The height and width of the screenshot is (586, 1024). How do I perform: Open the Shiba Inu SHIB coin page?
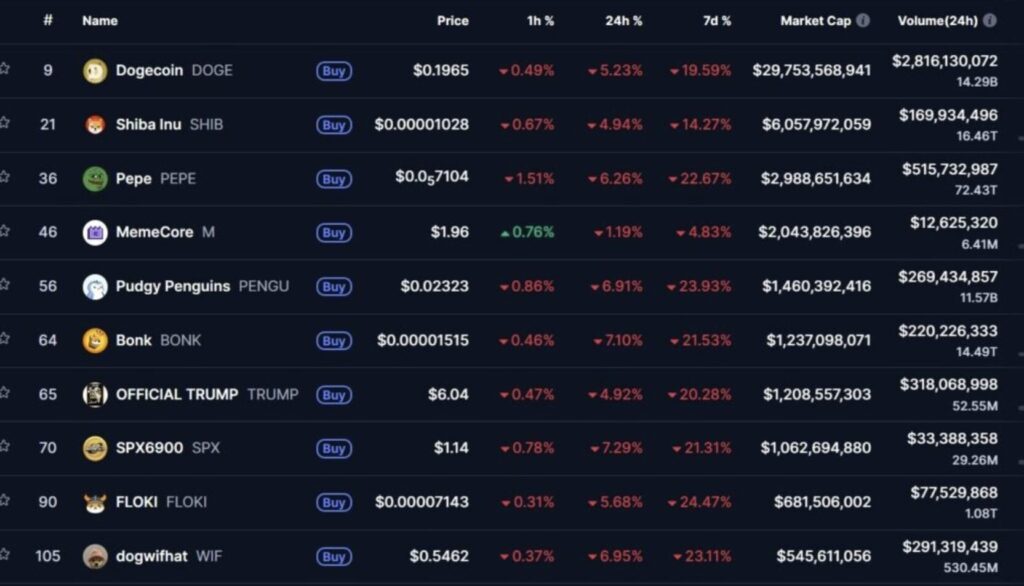(152, 125)
